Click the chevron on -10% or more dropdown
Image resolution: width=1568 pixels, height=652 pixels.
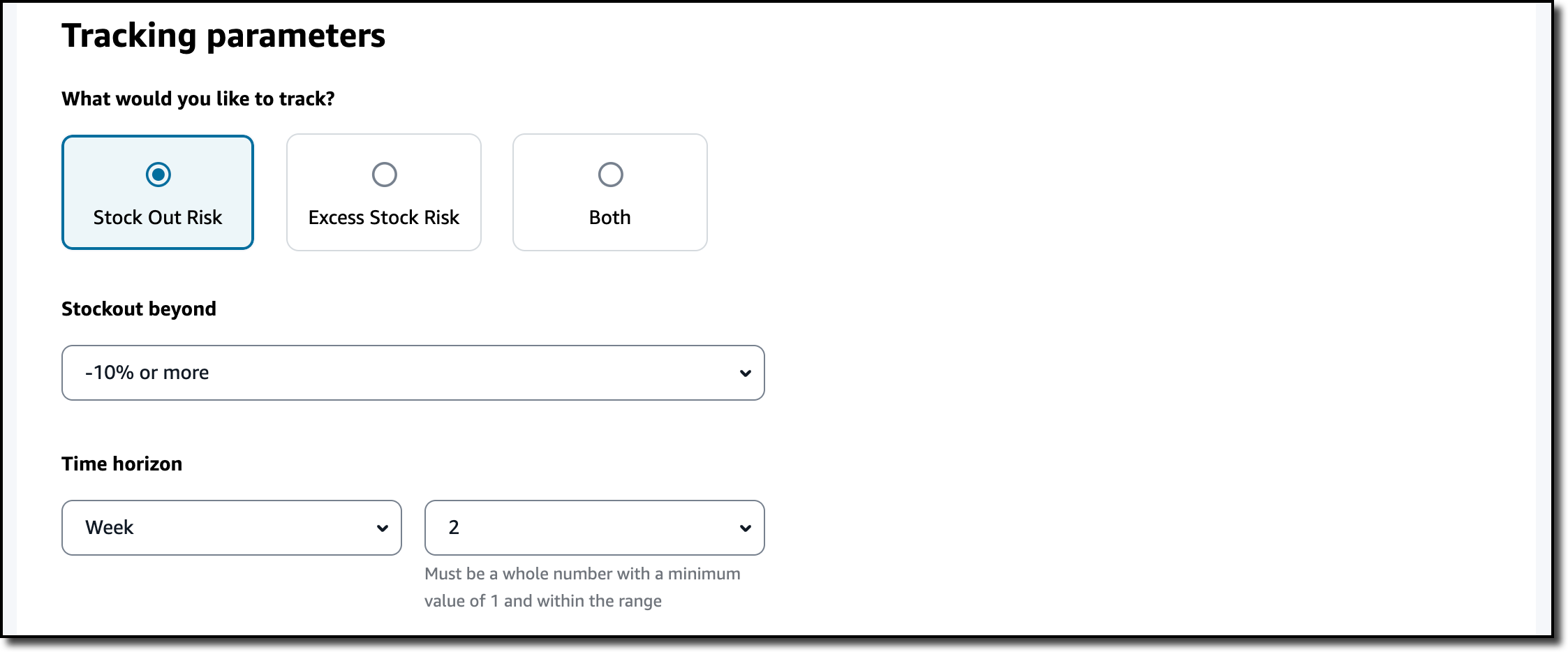click(x=746, y=373)
